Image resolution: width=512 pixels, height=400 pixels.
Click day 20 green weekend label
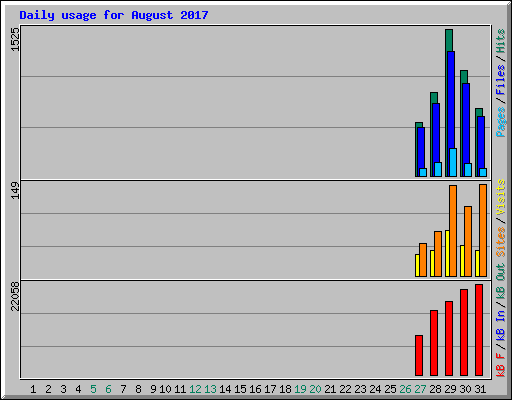[315, 389]
